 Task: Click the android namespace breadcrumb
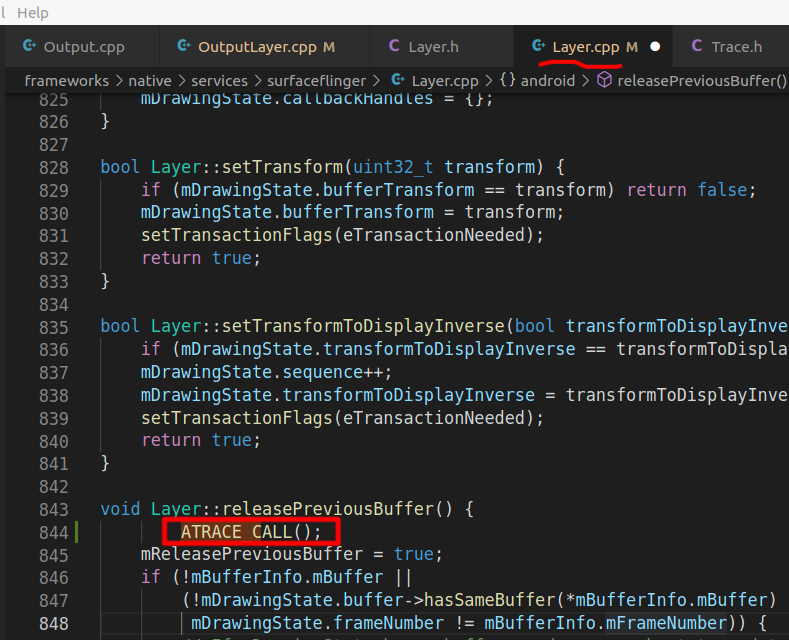point(547,81)
